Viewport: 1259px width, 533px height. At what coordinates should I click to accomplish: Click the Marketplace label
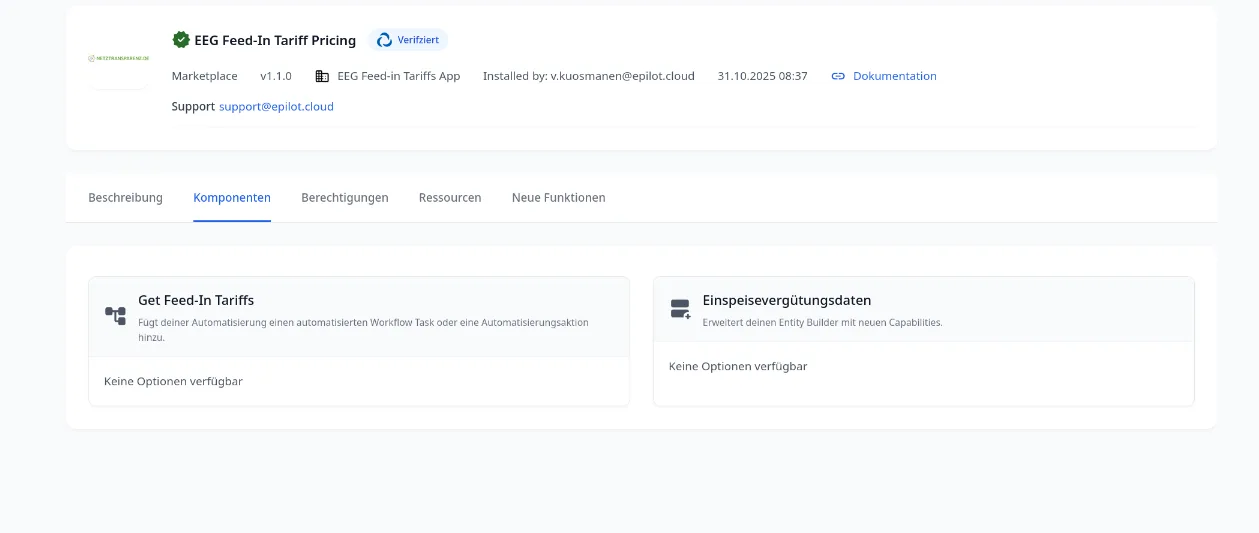tap(205, 76)
